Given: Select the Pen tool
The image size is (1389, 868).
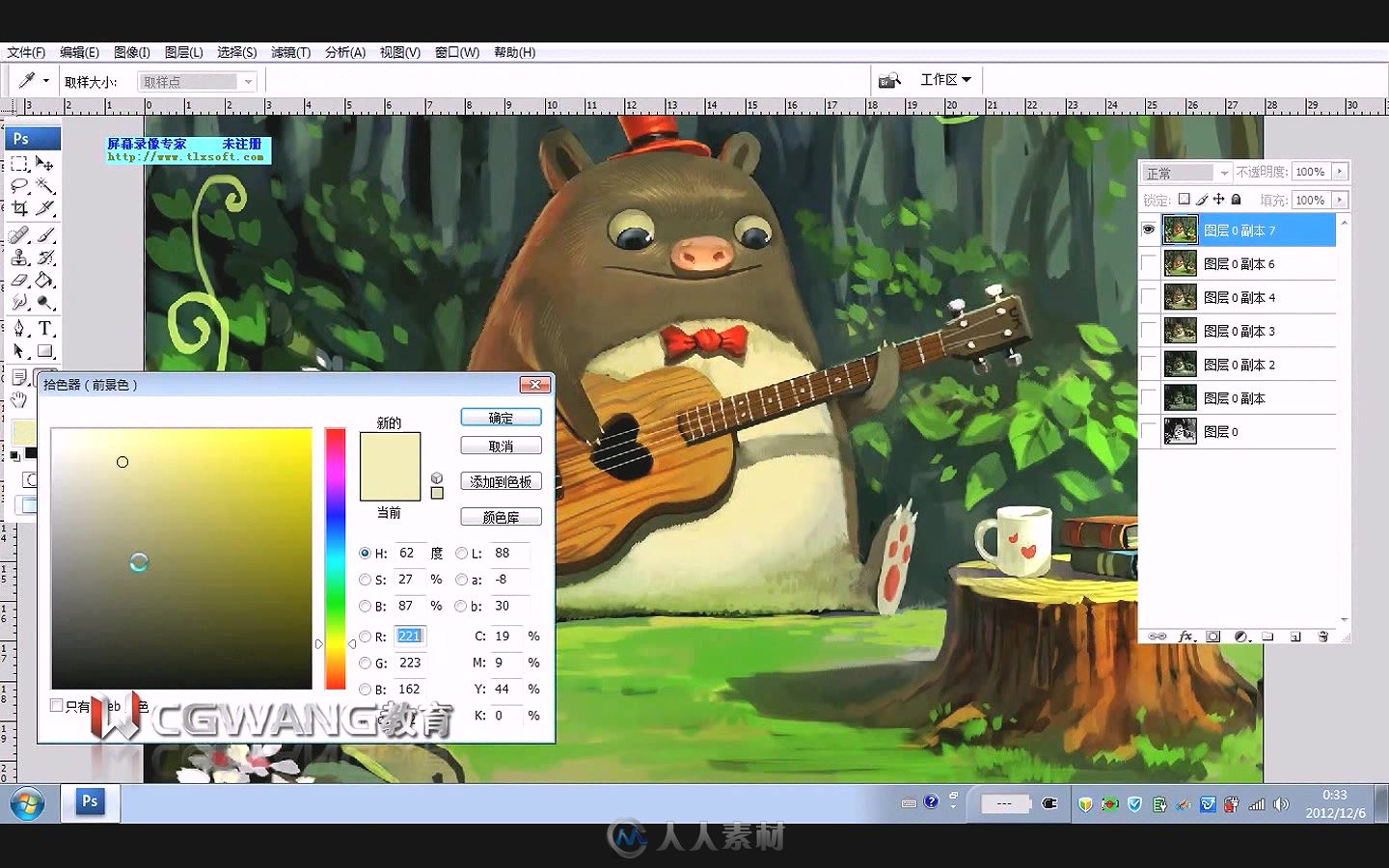Looking at the screenshot, I should click(19, 329).
